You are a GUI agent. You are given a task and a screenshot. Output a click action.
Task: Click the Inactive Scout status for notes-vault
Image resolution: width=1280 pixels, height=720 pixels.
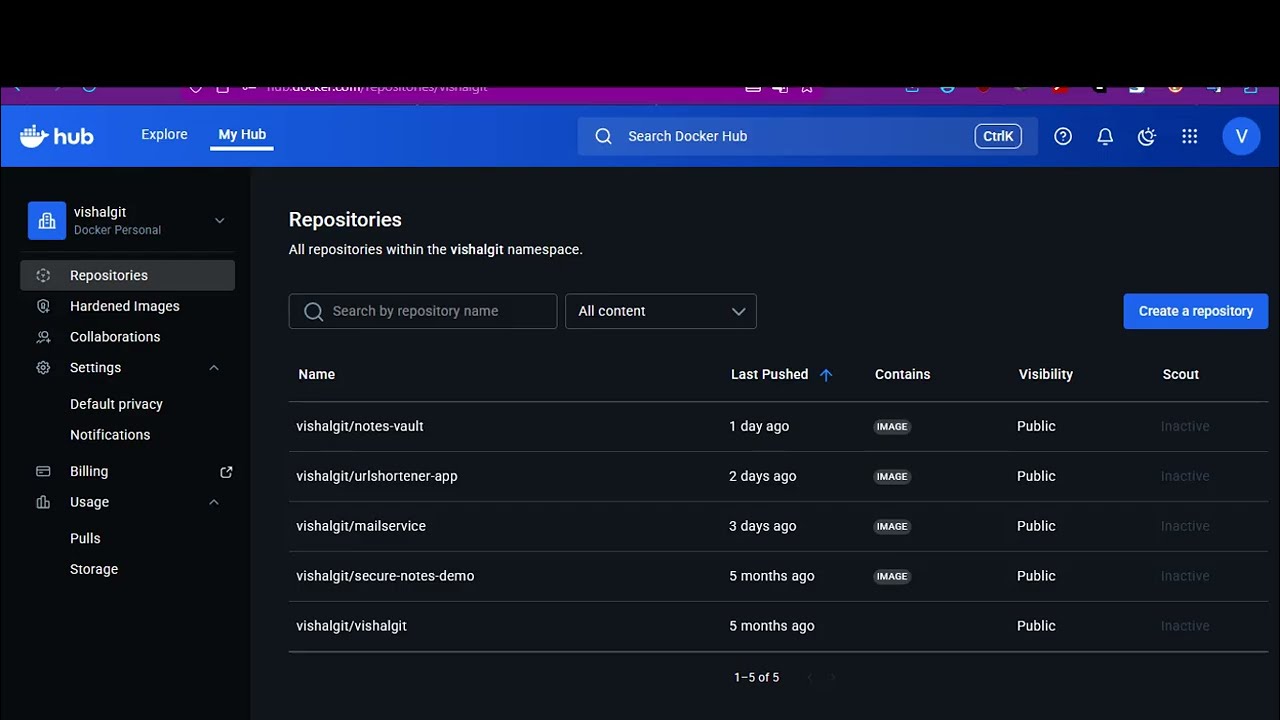[1185, 426]
